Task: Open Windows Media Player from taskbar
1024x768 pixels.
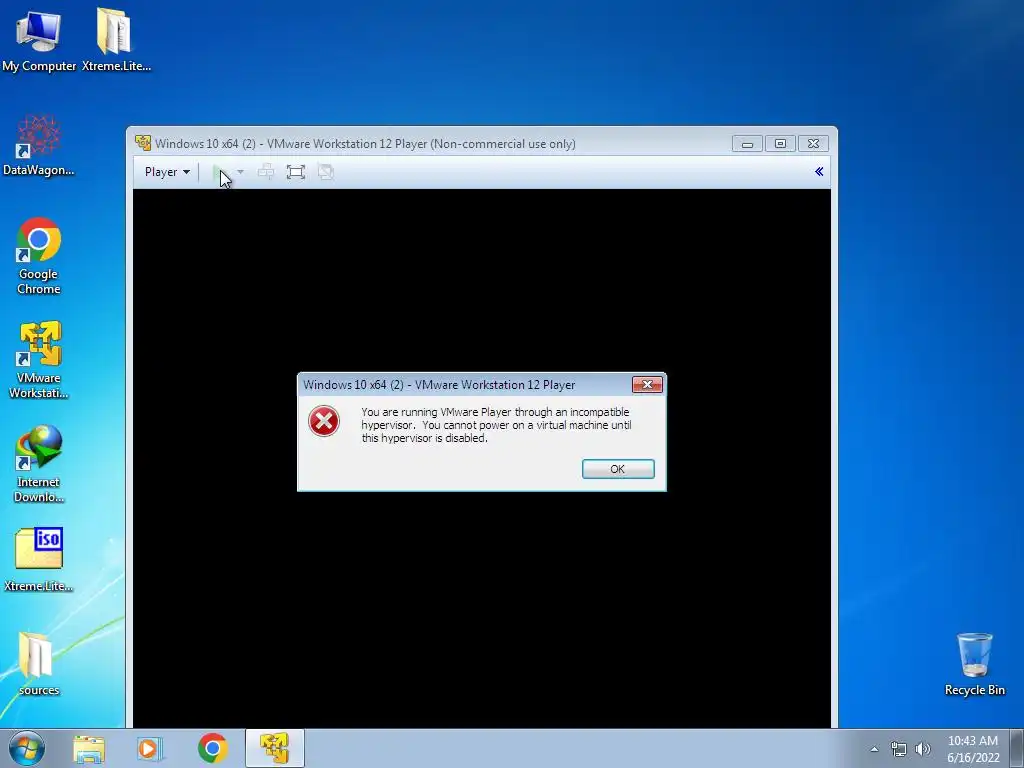Action: (x=150, y=748)
